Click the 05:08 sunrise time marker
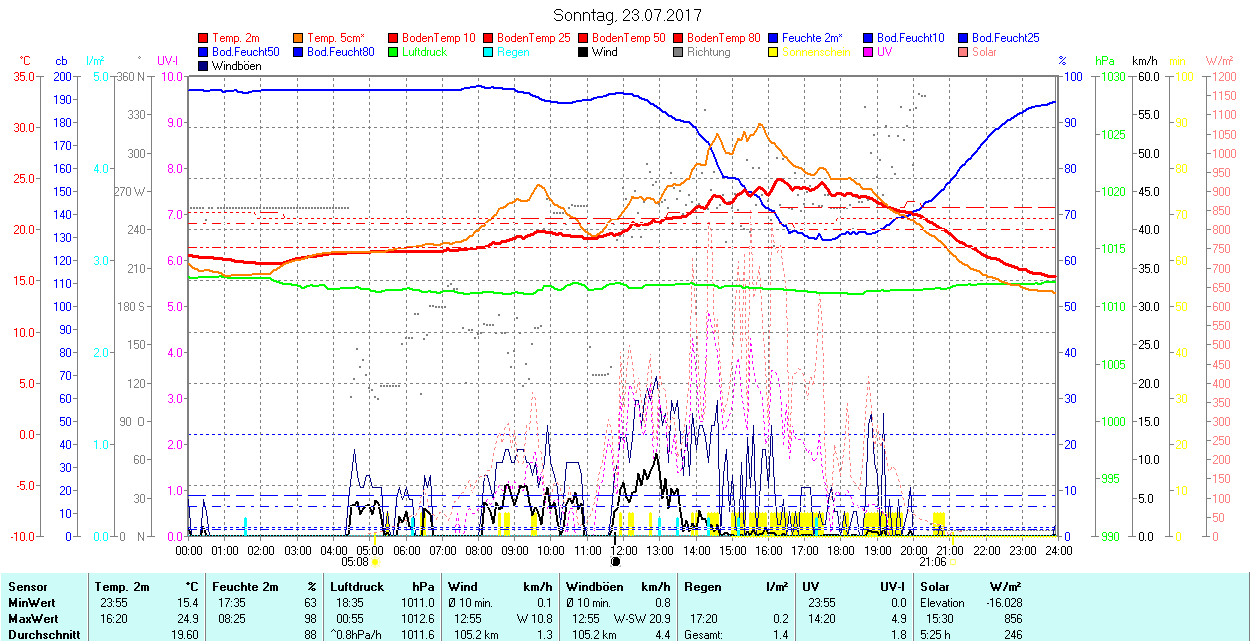This screenshot has height=641, width=1250. 355,562
